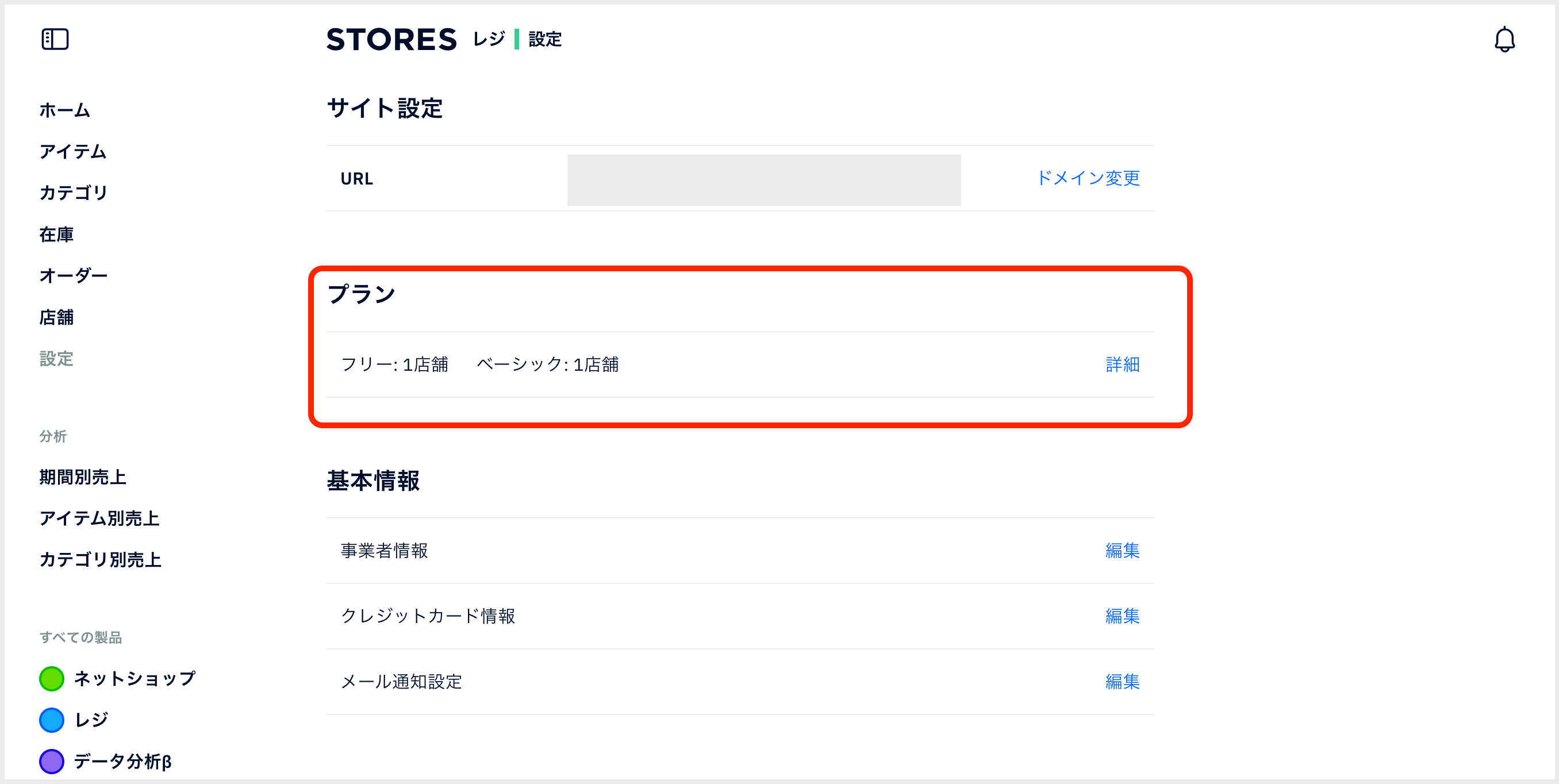This screenshot has width=1559, height=784.
Task: Select 在庫 in the sidebar
Action: pyautogui.click(x=56, y=234)
